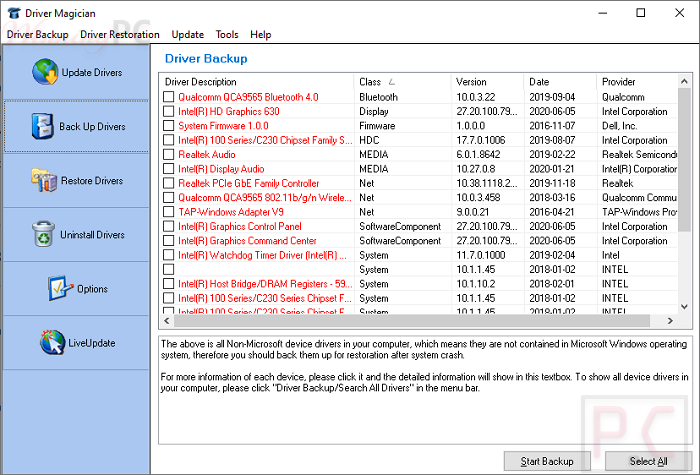Select Intel(R) 100 Series/C230 Chipset Family HDC row
This screenshot has height=475, width=700.
(x=419, y=140)
